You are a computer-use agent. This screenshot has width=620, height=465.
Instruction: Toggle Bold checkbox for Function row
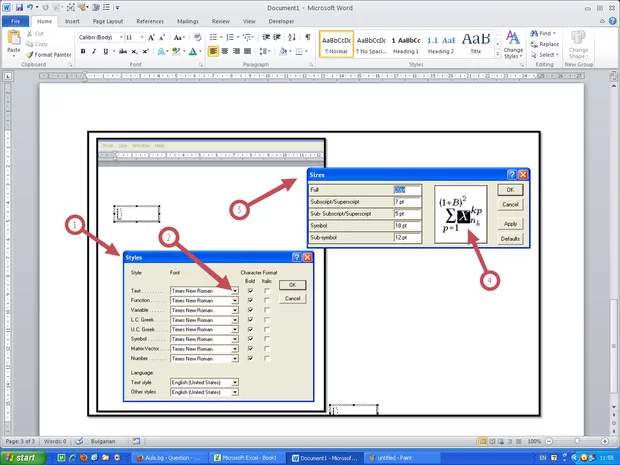click(250, 301)
